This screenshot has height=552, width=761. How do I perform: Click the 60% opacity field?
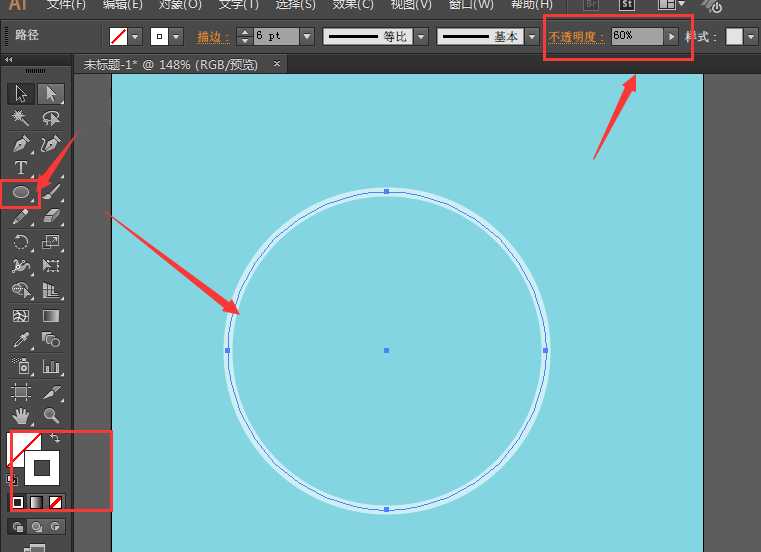point(637,36)
